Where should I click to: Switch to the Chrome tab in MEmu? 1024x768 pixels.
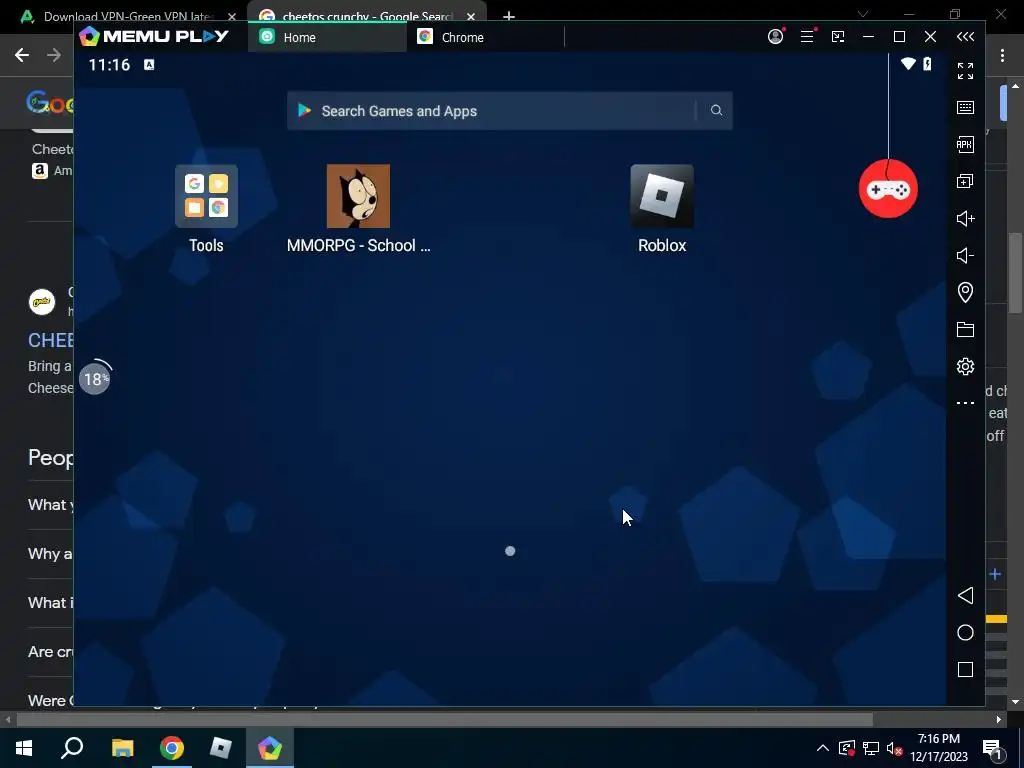485,37
